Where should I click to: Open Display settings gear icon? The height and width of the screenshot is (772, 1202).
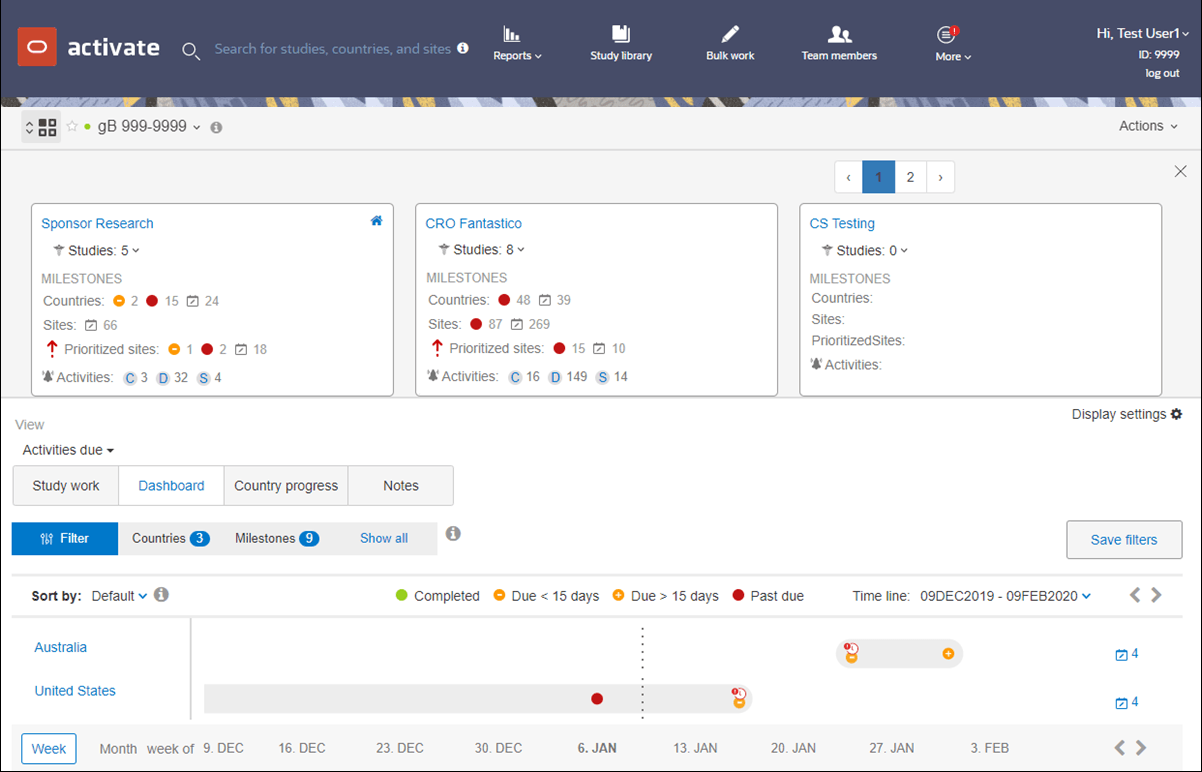1176,414
